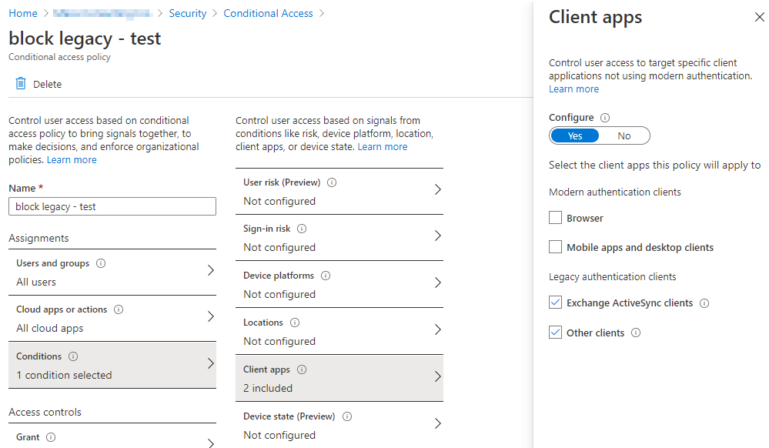Uncheck Exchange ActiveSync clients checkbox
The width and height of the screenshot is (769, 448).
555,302
